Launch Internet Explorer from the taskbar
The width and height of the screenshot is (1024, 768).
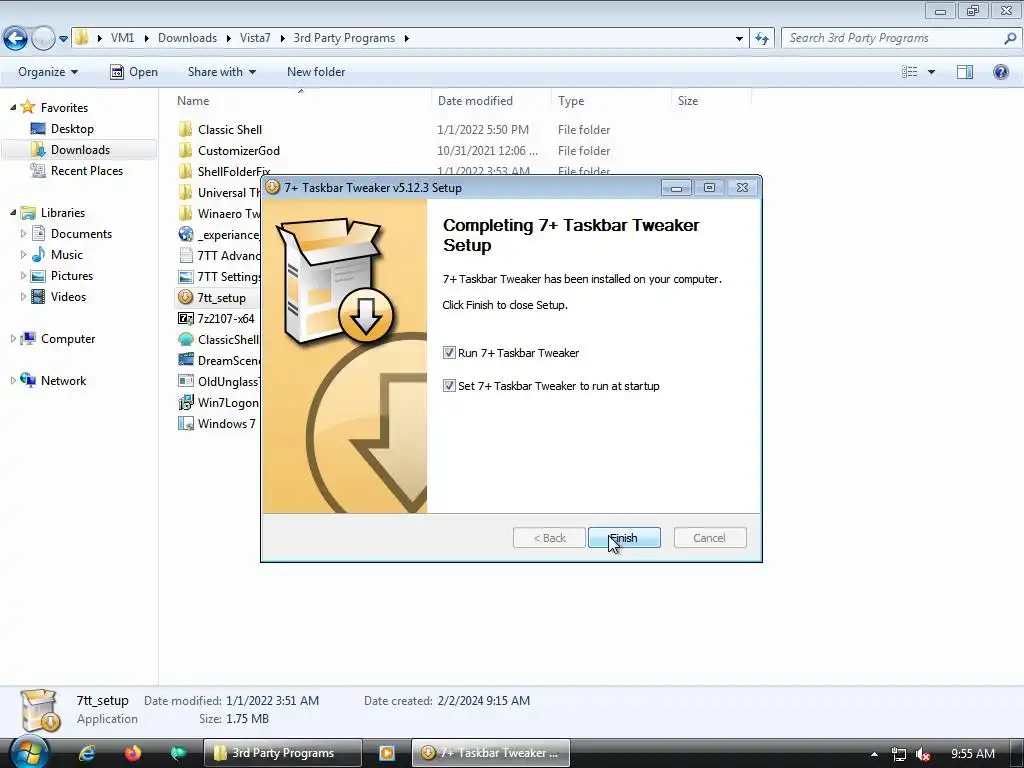coord(87,753)
